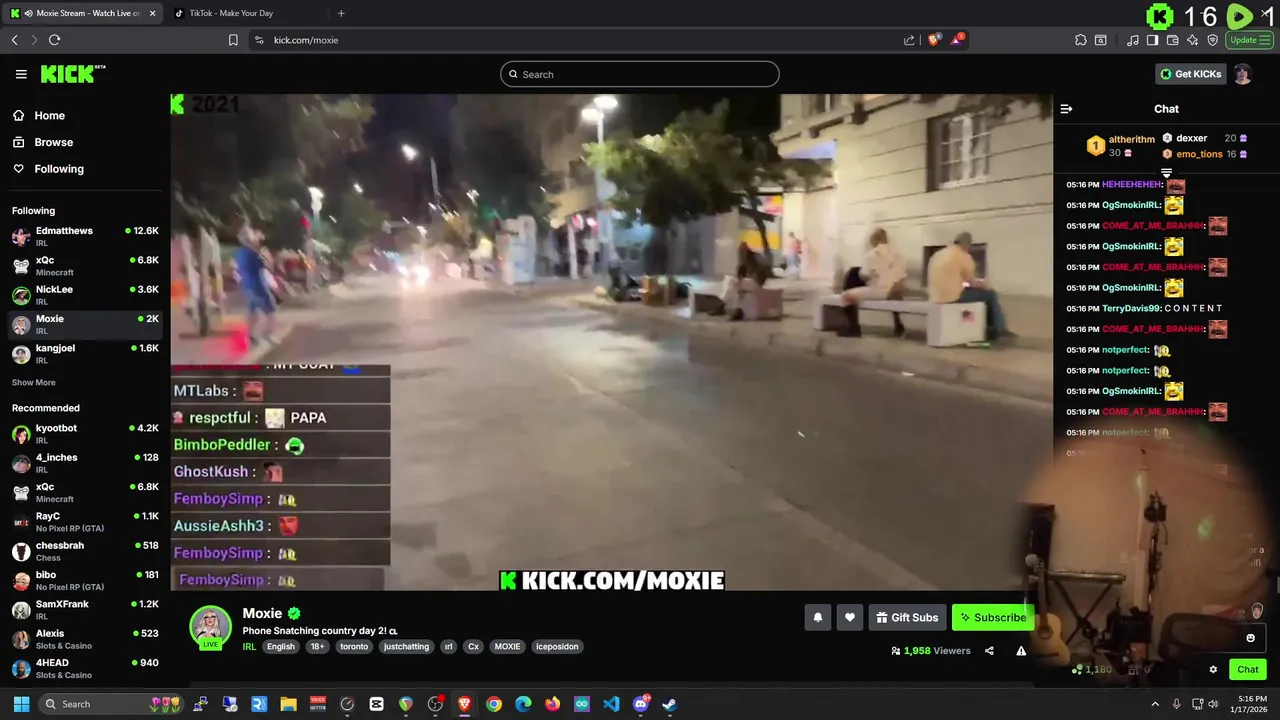Click dexxer gifter in leaderboard
This screenshot has width=1280, height=720.
coord(1192,138)
